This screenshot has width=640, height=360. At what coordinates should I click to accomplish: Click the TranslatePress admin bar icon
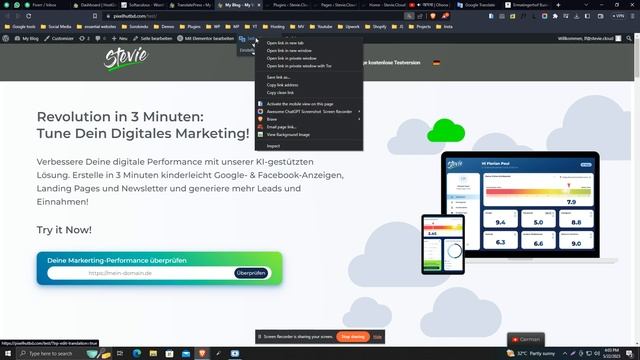pos(242,39)
